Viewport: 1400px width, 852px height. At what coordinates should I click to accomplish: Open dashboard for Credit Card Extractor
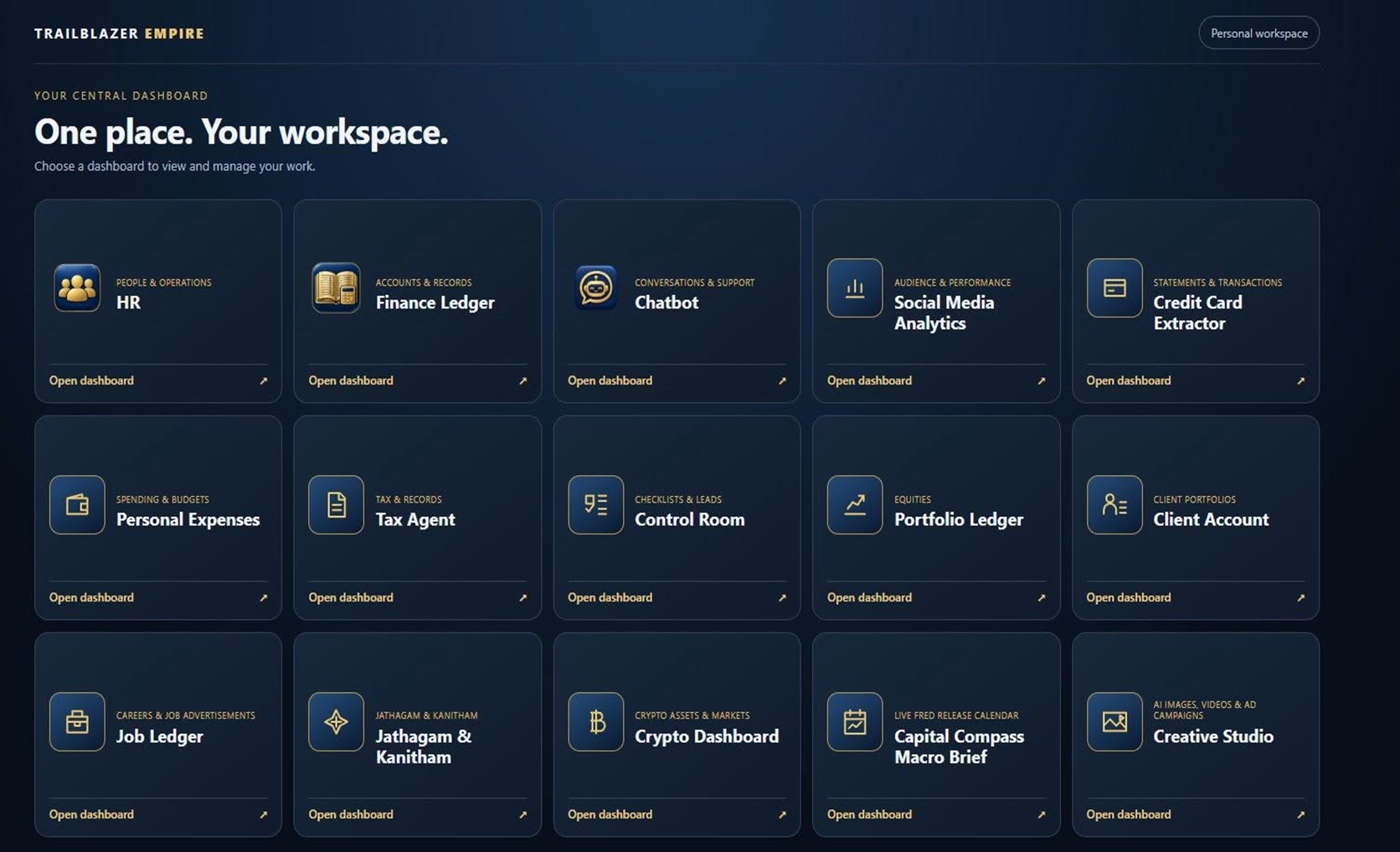(x=1129, y=380)
